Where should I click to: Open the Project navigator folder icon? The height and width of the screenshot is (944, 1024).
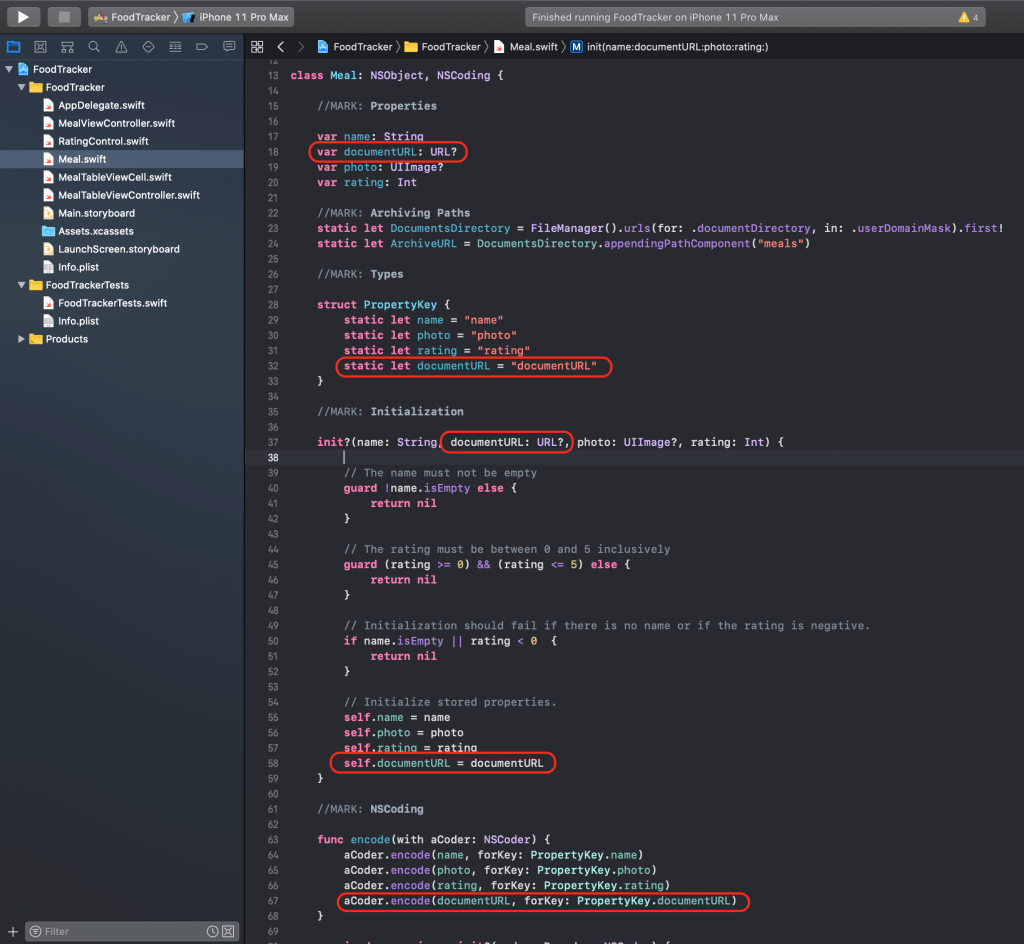click(13, 46)
